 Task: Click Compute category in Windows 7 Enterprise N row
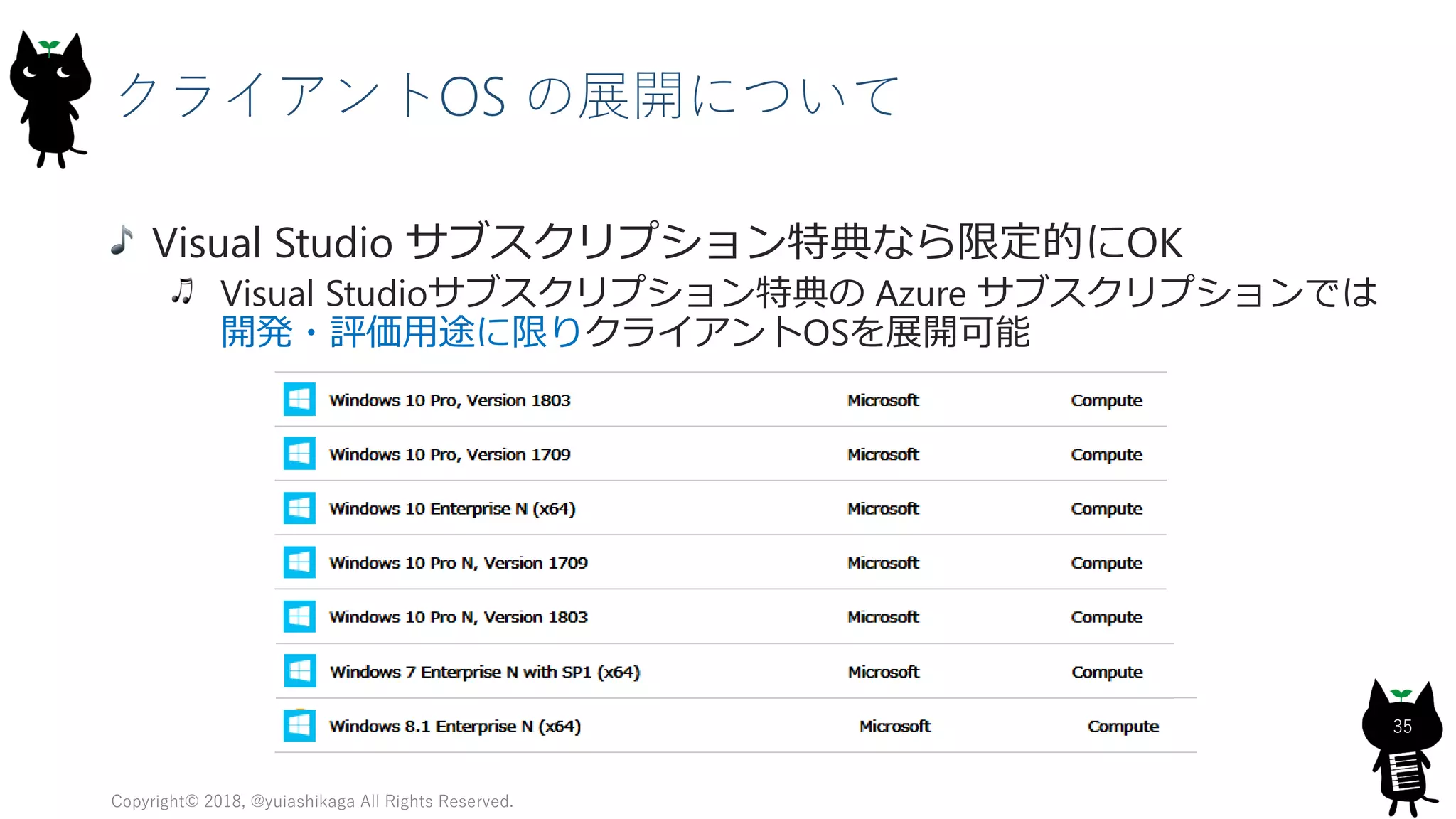coord(1108,673)
